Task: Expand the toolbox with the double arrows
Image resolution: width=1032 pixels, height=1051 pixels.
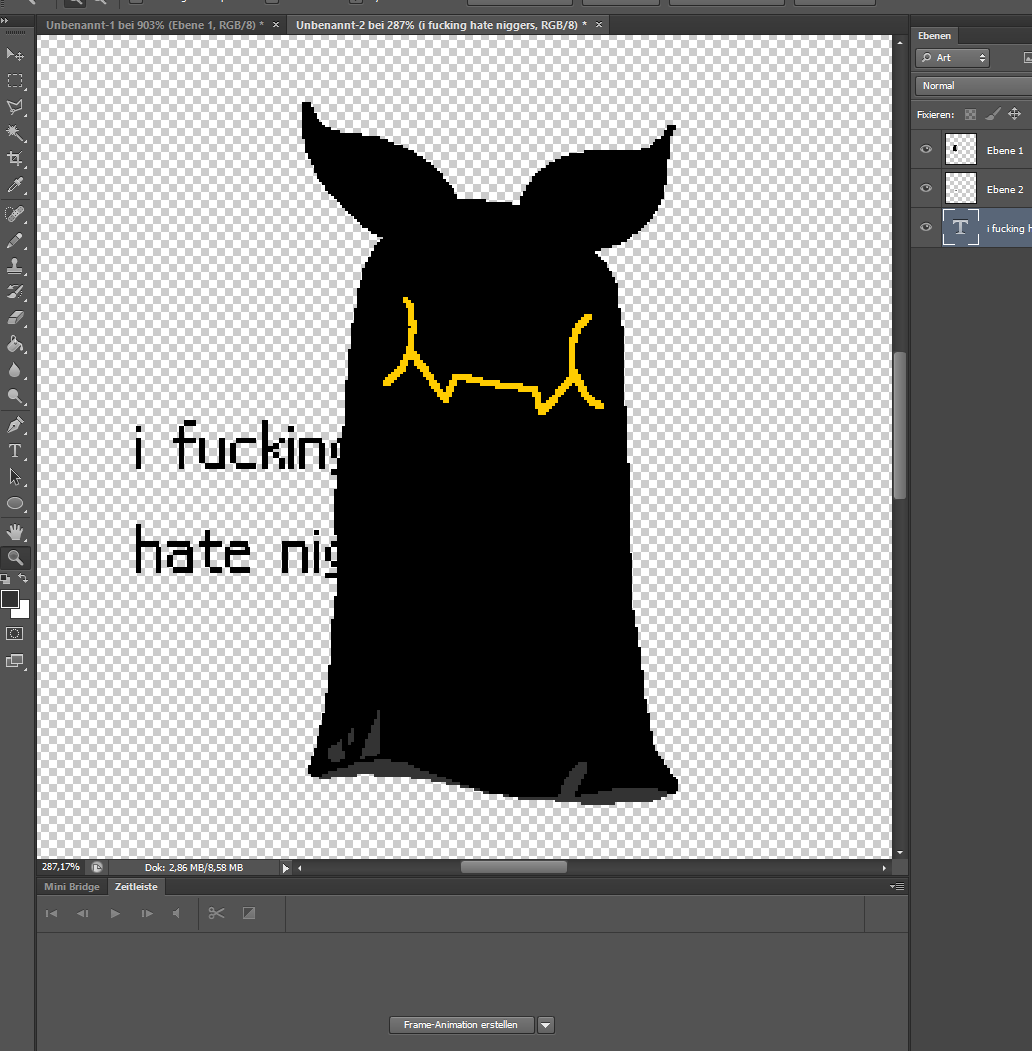Action: click(5, 21)
